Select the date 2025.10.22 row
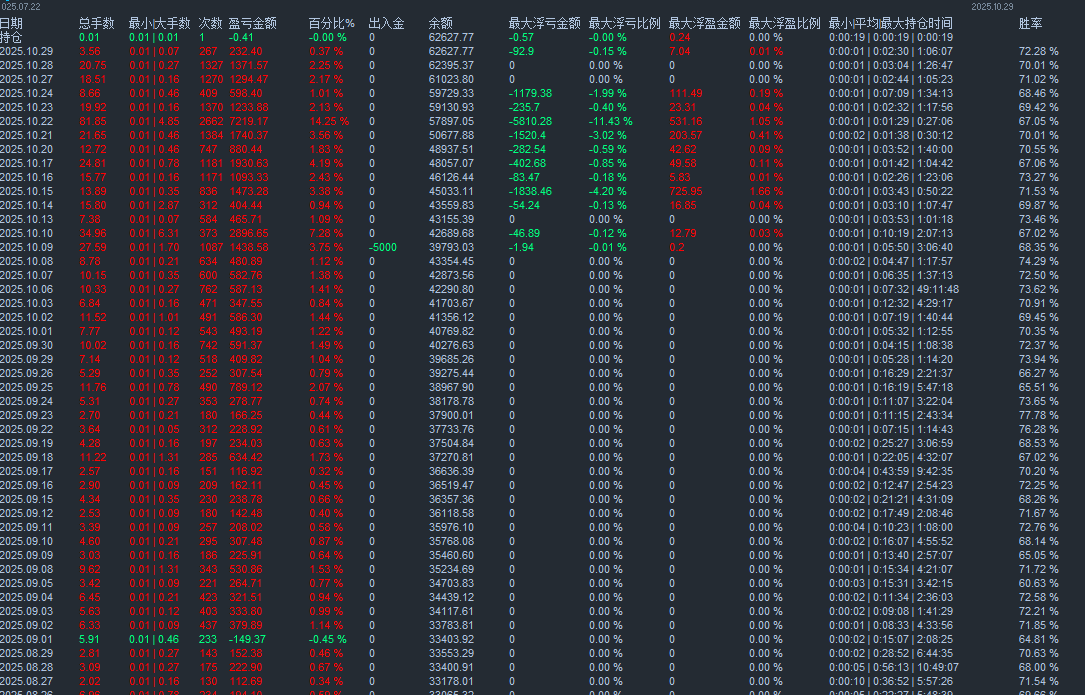 click(26, 121)
